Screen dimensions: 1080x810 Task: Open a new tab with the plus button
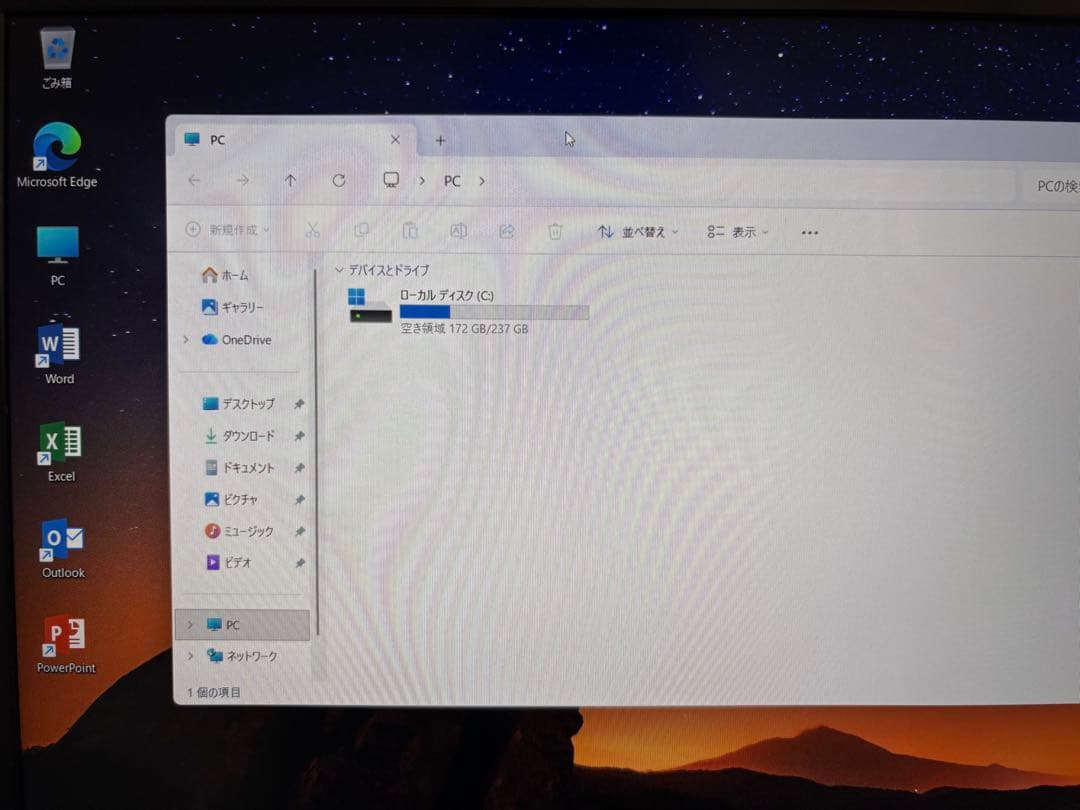pos(440,141)
